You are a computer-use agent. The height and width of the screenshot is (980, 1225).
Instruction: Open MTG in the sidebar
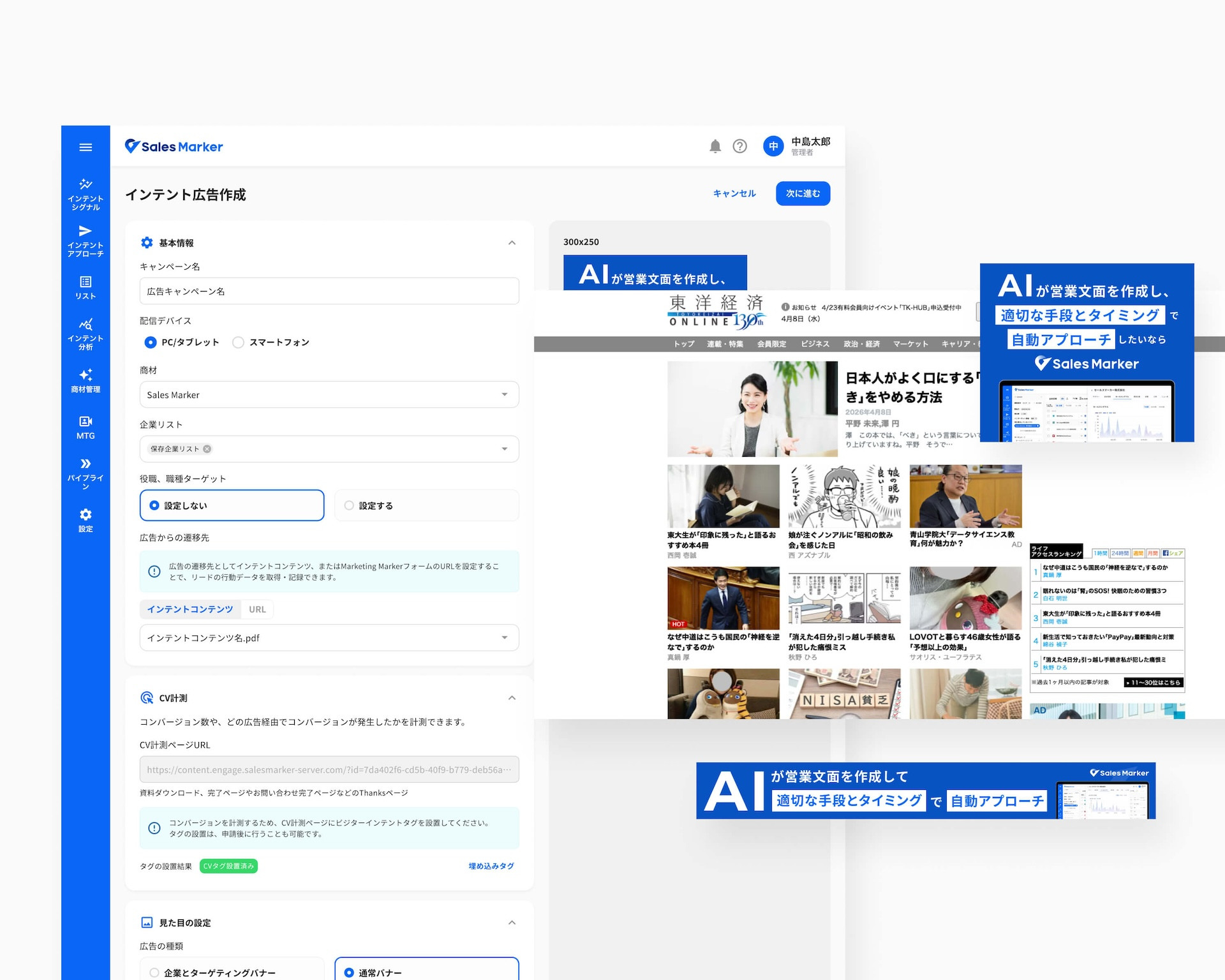[x=85, y=427]
